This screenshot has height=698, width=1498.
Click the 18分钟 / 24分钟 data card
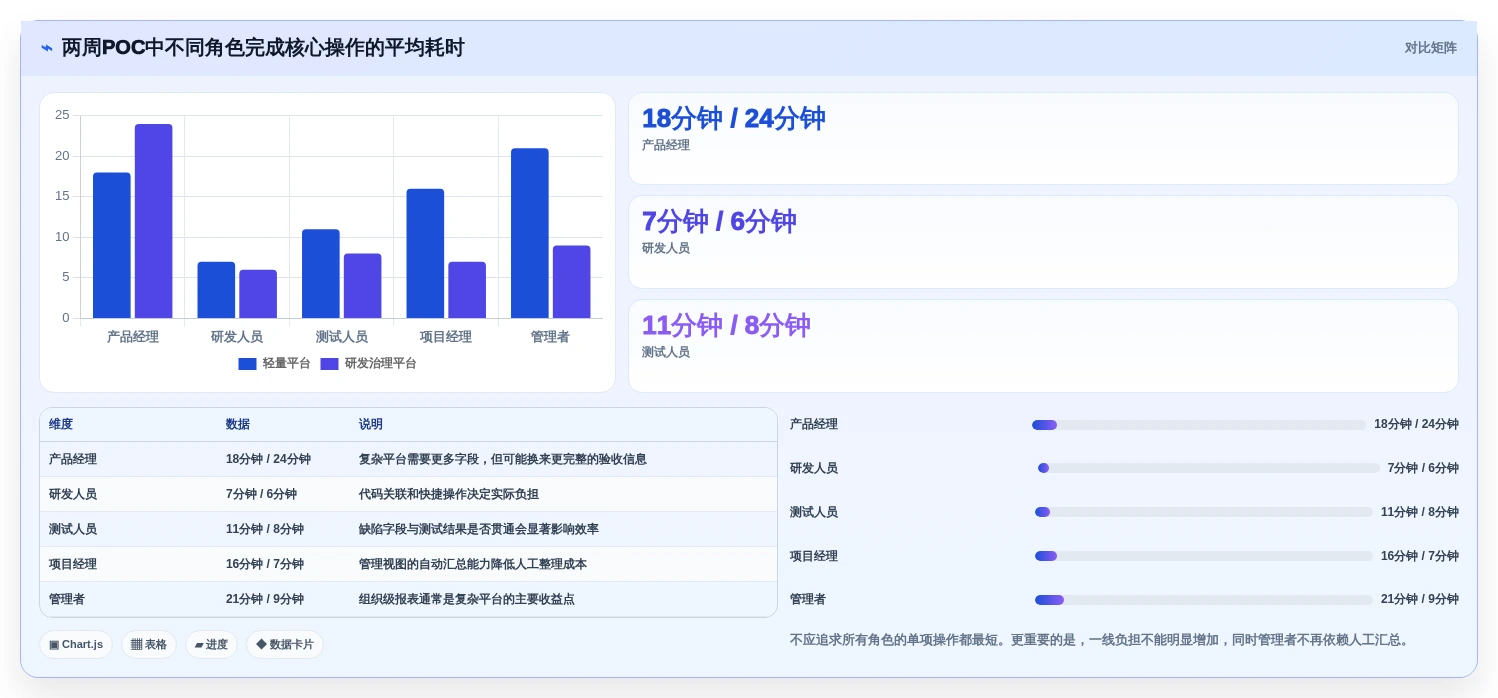[x=1043, y=139]
